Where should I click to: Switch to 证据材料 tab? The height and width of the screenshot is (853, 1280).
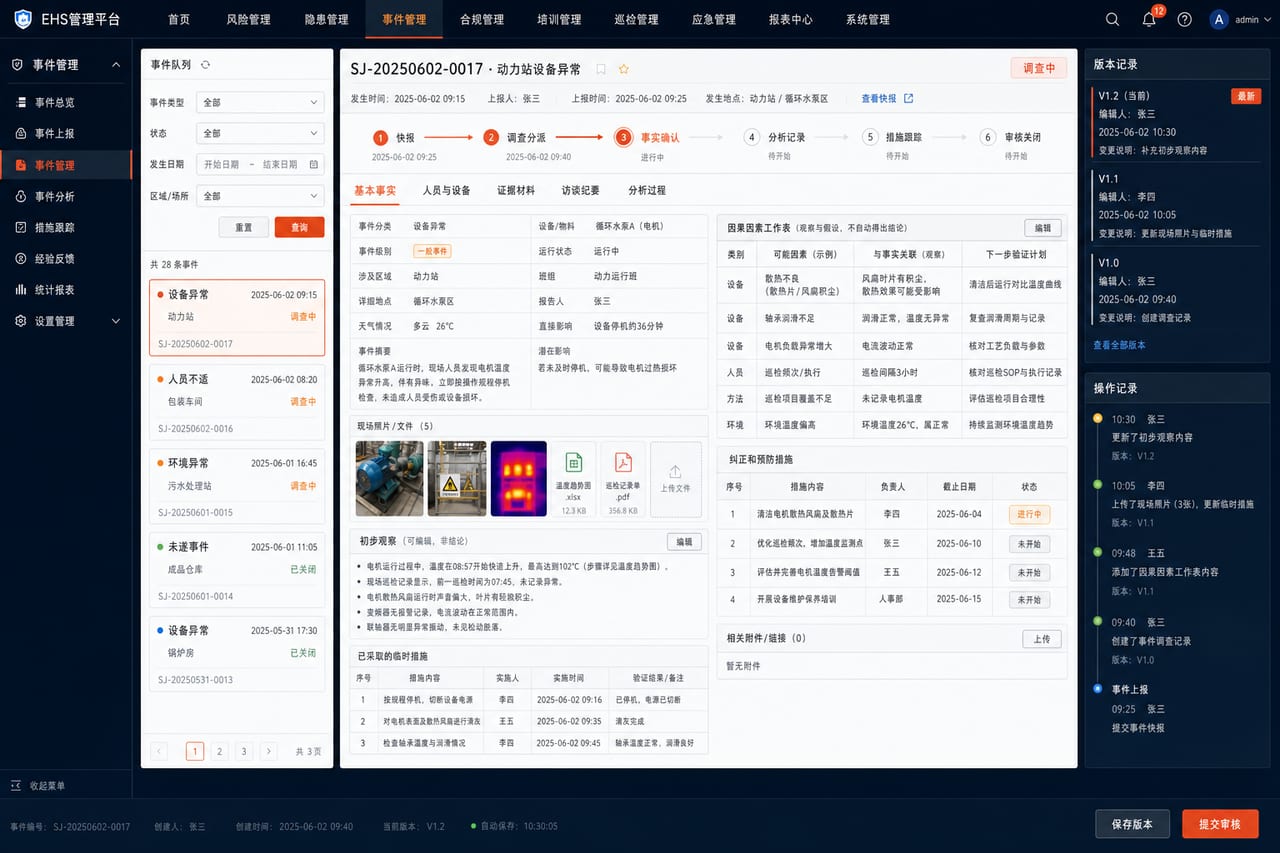coord(516,190)
